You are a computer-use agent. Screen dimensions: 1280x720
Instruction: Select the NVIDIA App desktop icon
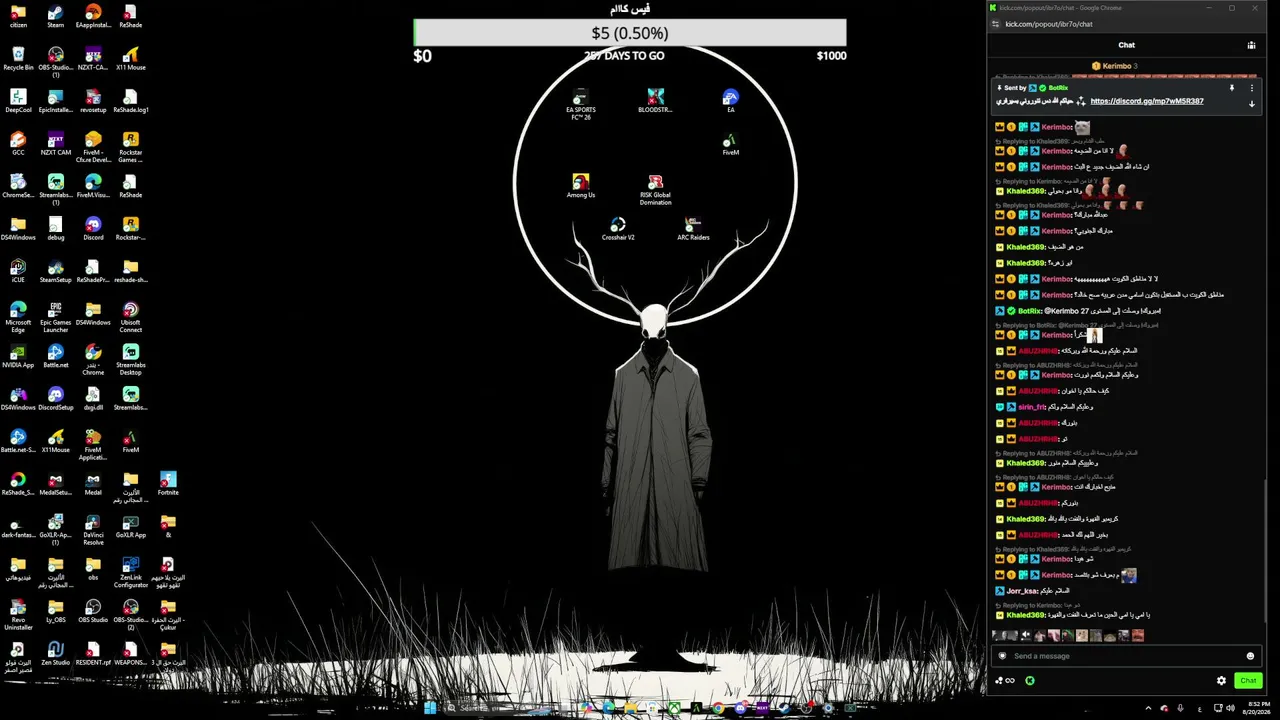pos(18,357)
